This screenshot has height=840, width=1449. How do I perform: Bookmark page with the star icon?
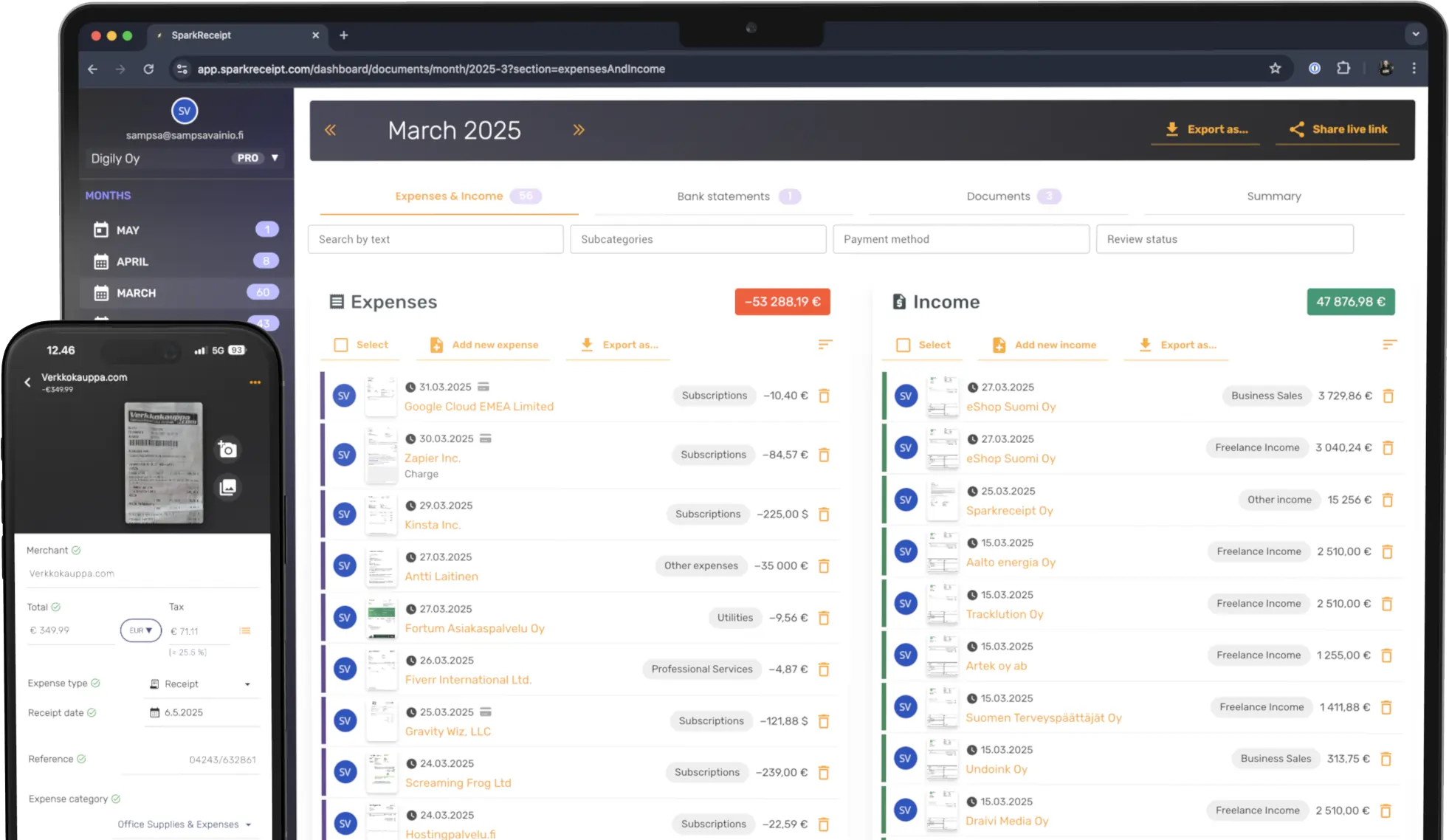coord(1275,69)
